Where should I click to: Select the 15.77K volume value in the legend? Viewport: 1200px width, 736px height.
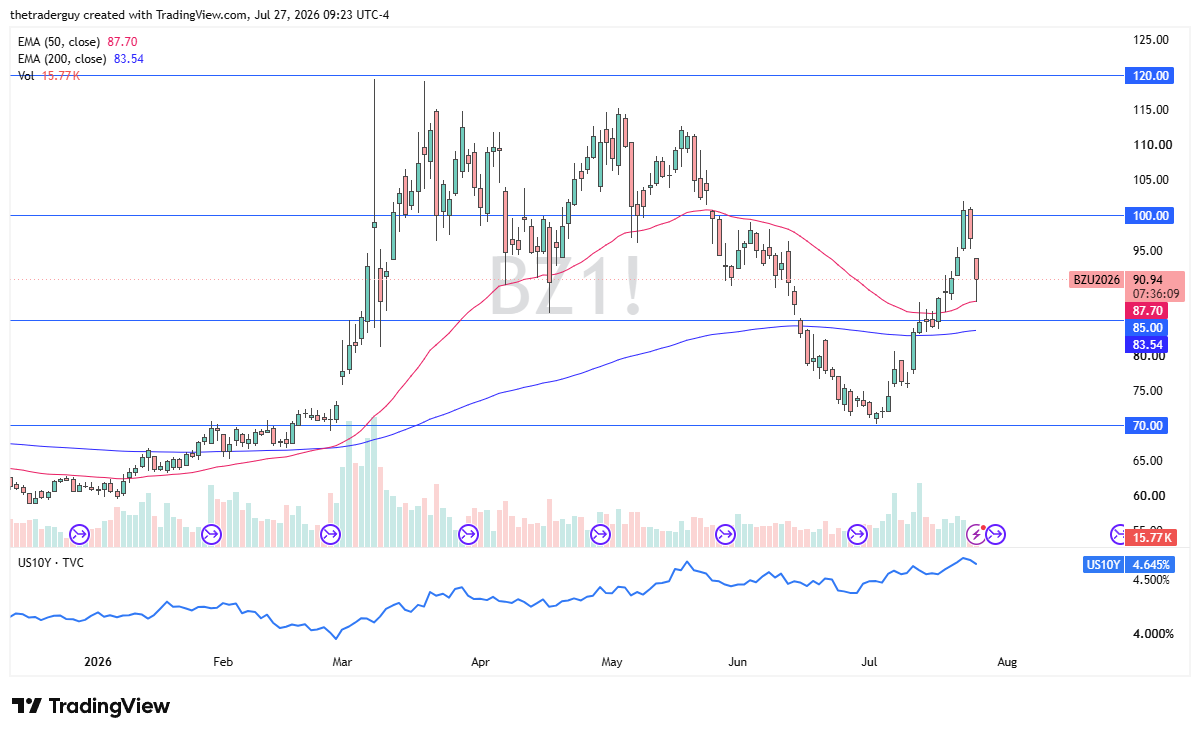tap(60, 76)
